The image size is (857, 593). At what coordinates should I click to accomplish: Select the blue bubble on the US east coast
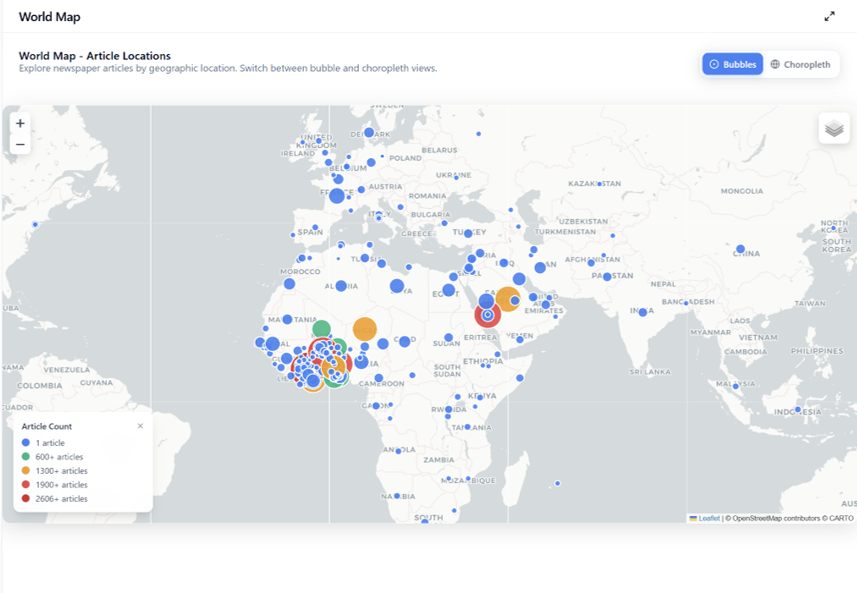(35, 225)
